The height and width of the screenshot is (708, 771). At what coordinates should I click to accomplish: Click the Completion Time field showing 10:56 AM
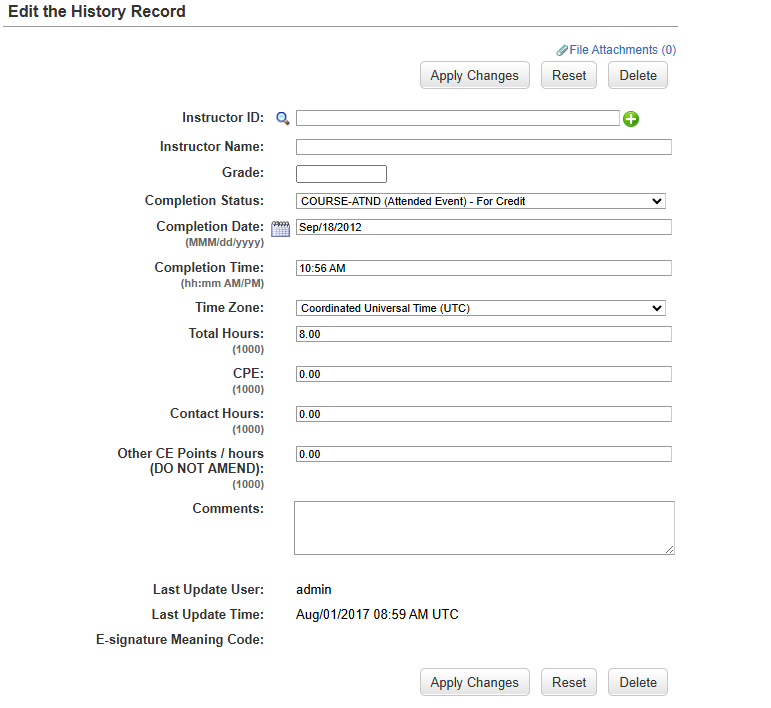(484, 268)
